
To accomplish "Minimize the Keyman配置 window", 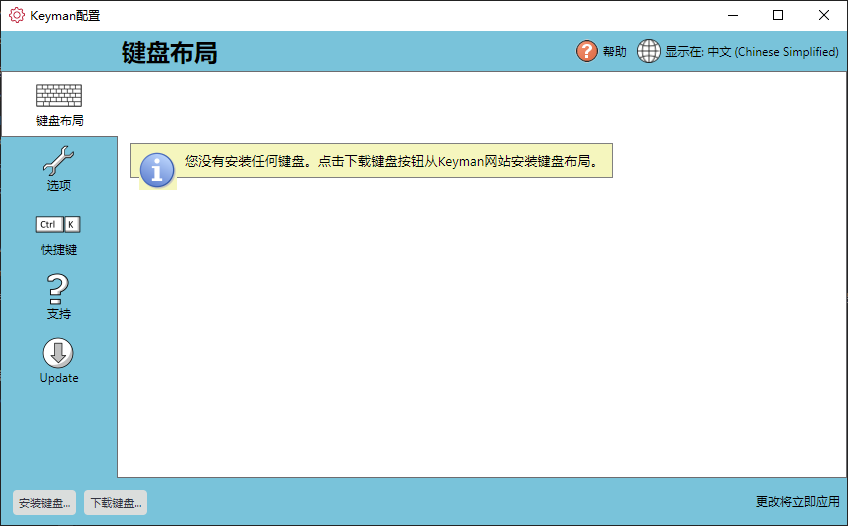I will click(x=733, y=15).
